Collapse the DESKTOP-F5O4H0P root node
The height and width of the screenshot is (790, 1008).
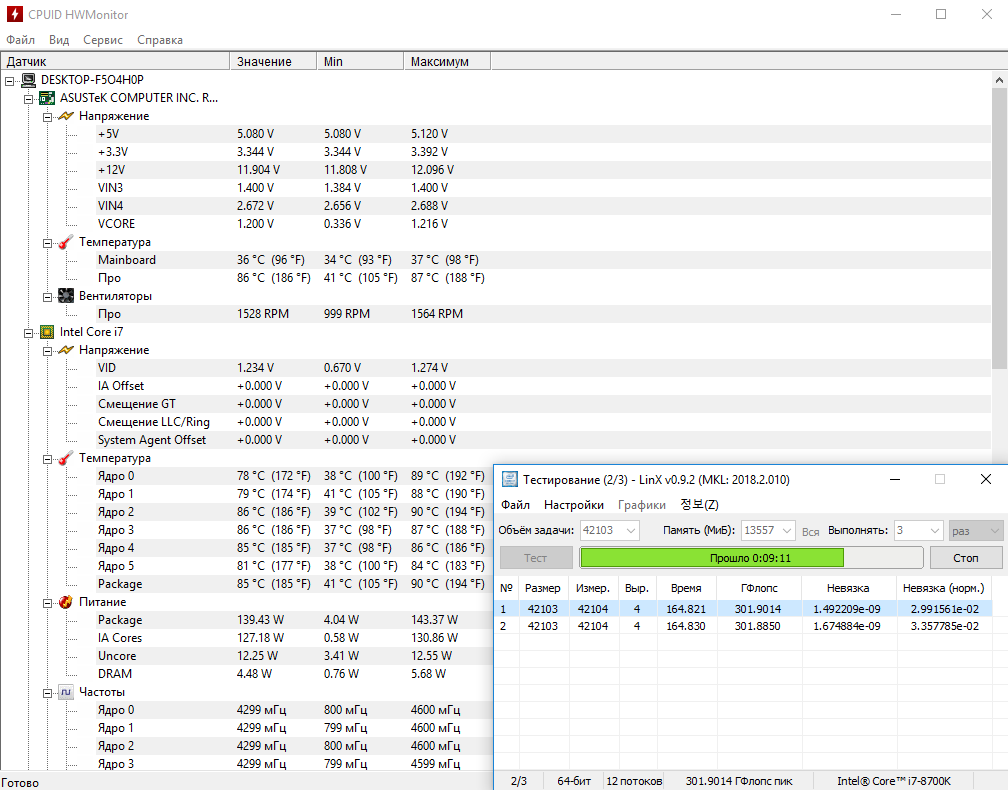(x=10, y=81)
